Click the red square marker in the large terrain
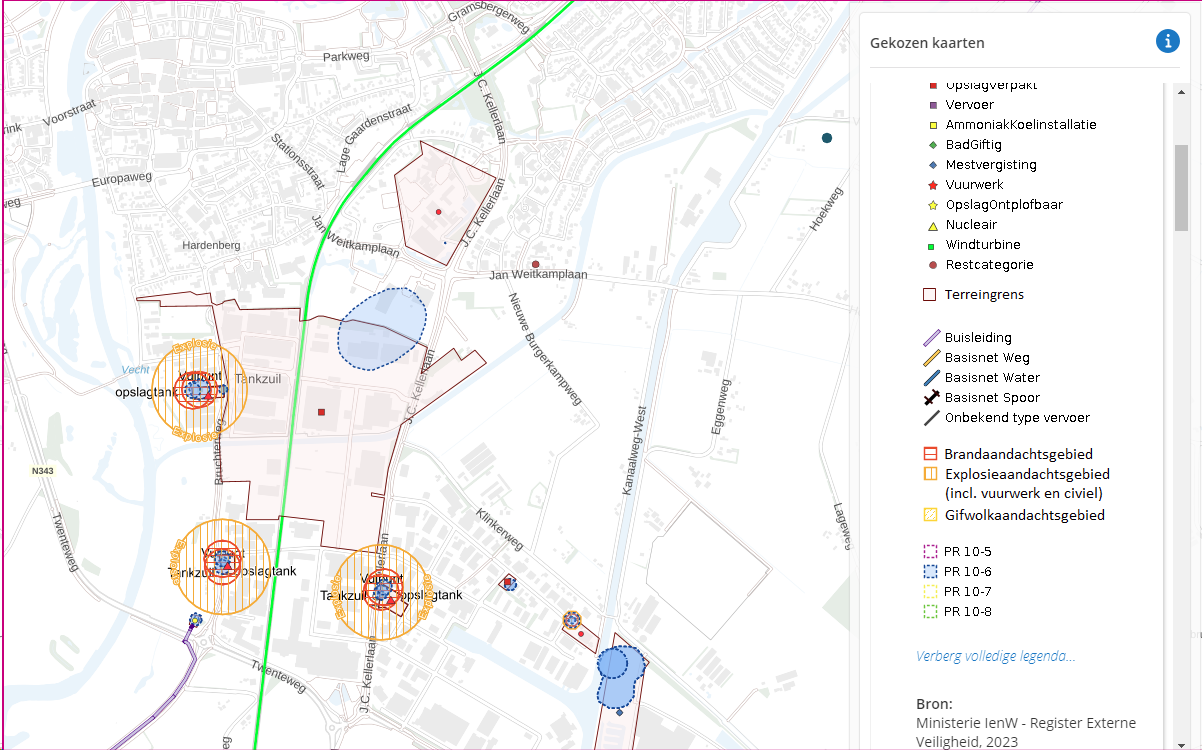Image resolution: width=1202 pixels, height=750 pixels. click(x=321, y=412)
